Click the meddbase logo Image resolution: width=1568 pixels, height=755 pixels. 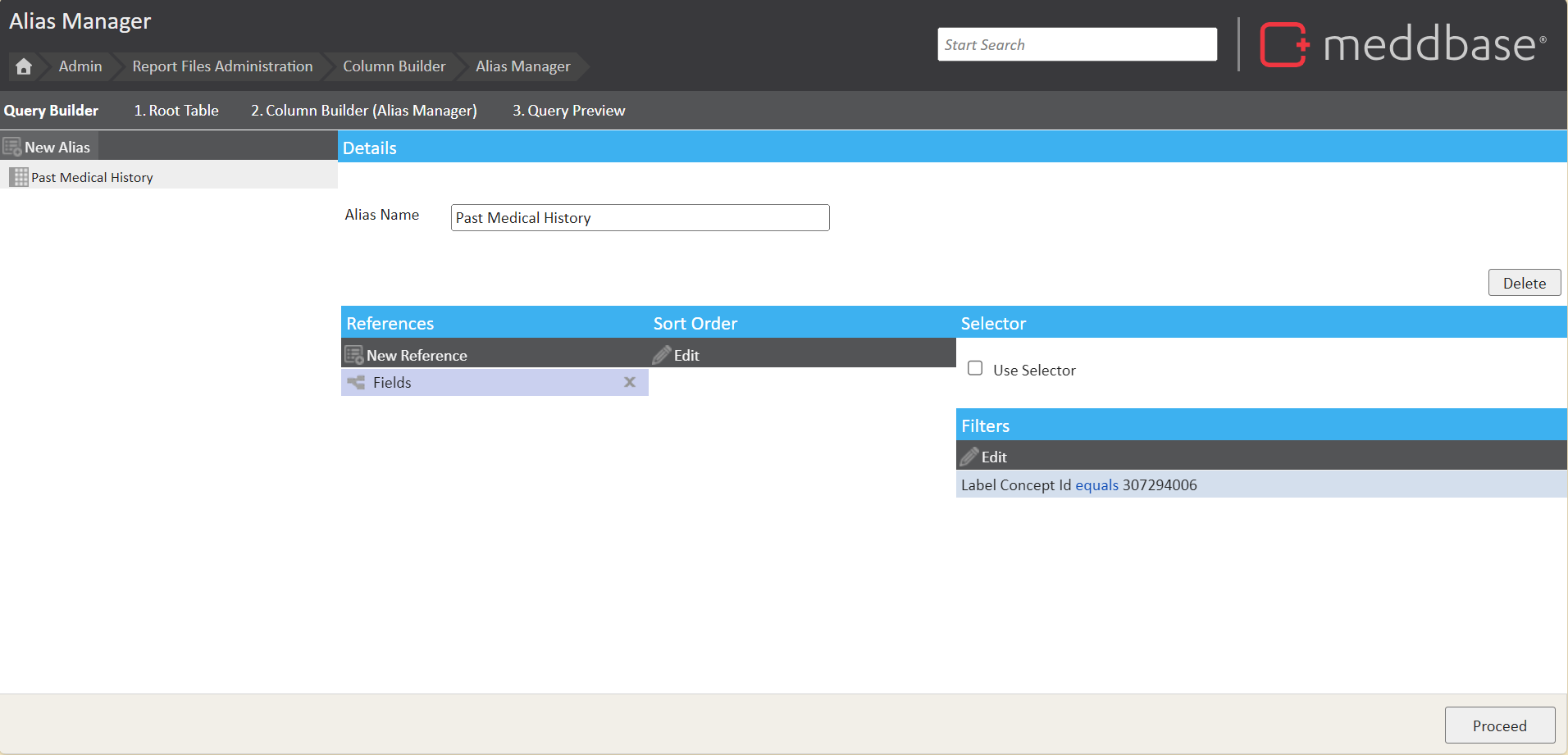(1402, 44)
